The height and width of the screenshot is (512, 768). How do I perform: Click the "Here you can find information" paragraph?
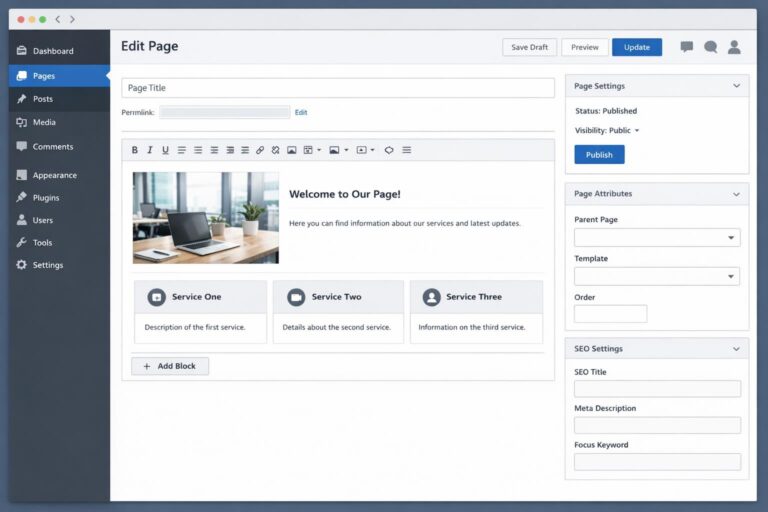coord(405,223)
